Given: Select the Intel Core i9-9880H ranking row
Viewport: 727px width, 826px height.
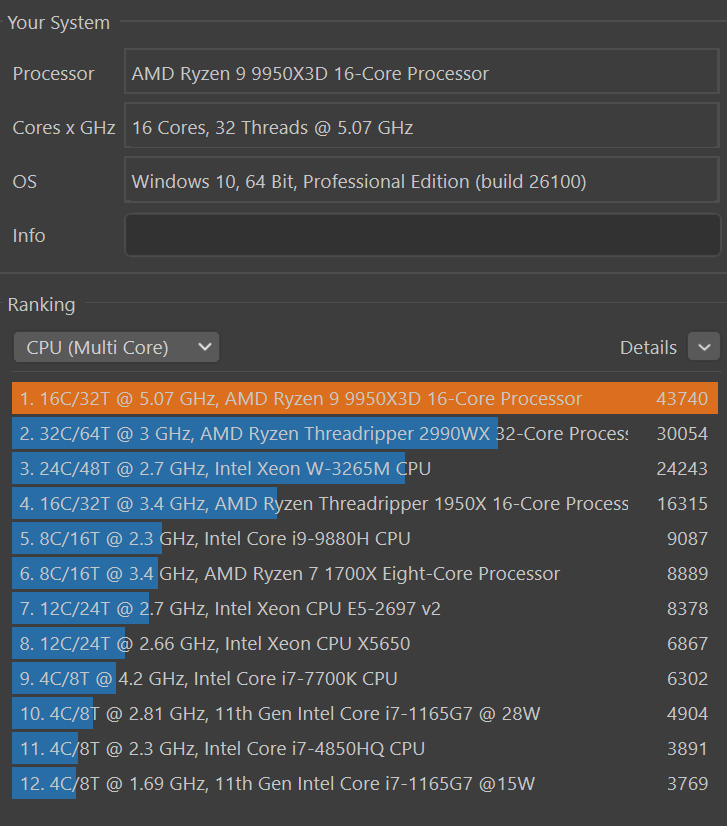Looking at the screenshot, I should pyautogui.click(x=365, y=538).
